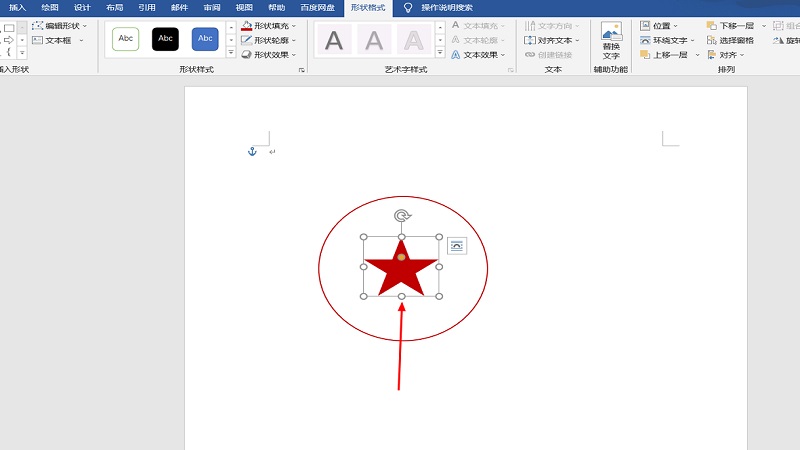Apply the blue Abc shape style
The image size is (800, 450).
coord(205,39)
